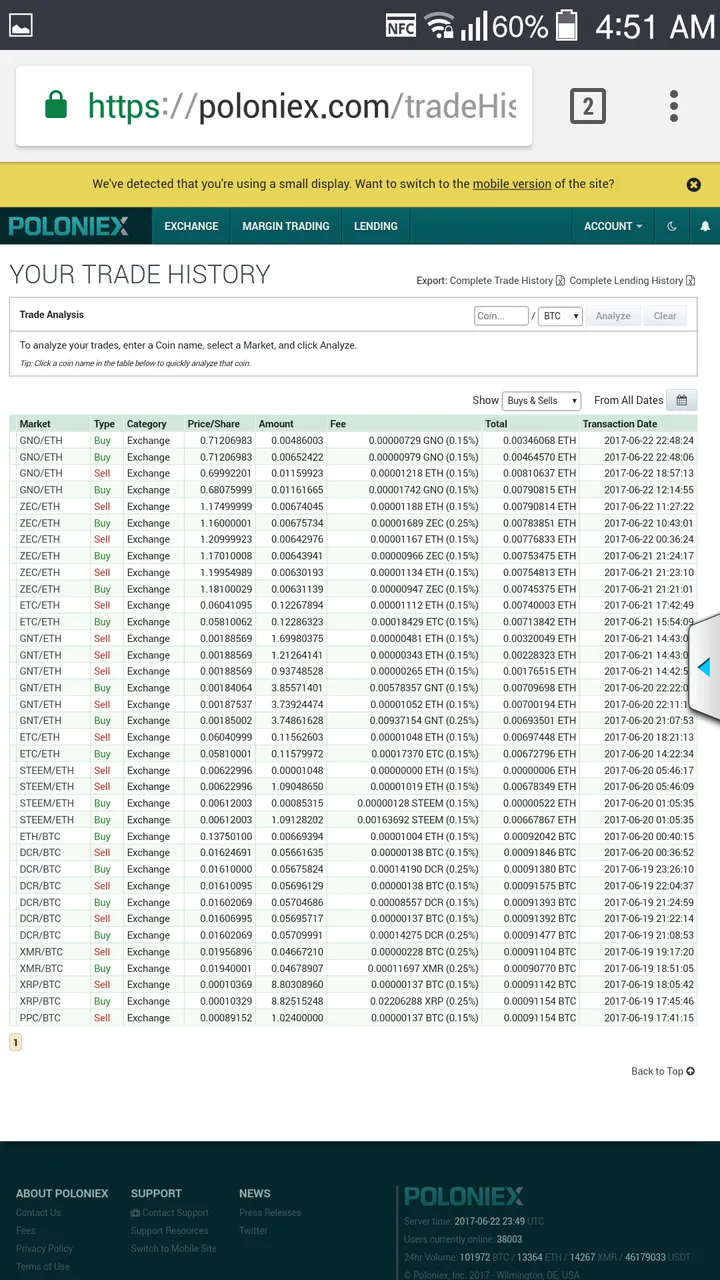The image size is (720, 1280).
Task: Open Contact Support footer link
Action: [x=170, y=1213]
